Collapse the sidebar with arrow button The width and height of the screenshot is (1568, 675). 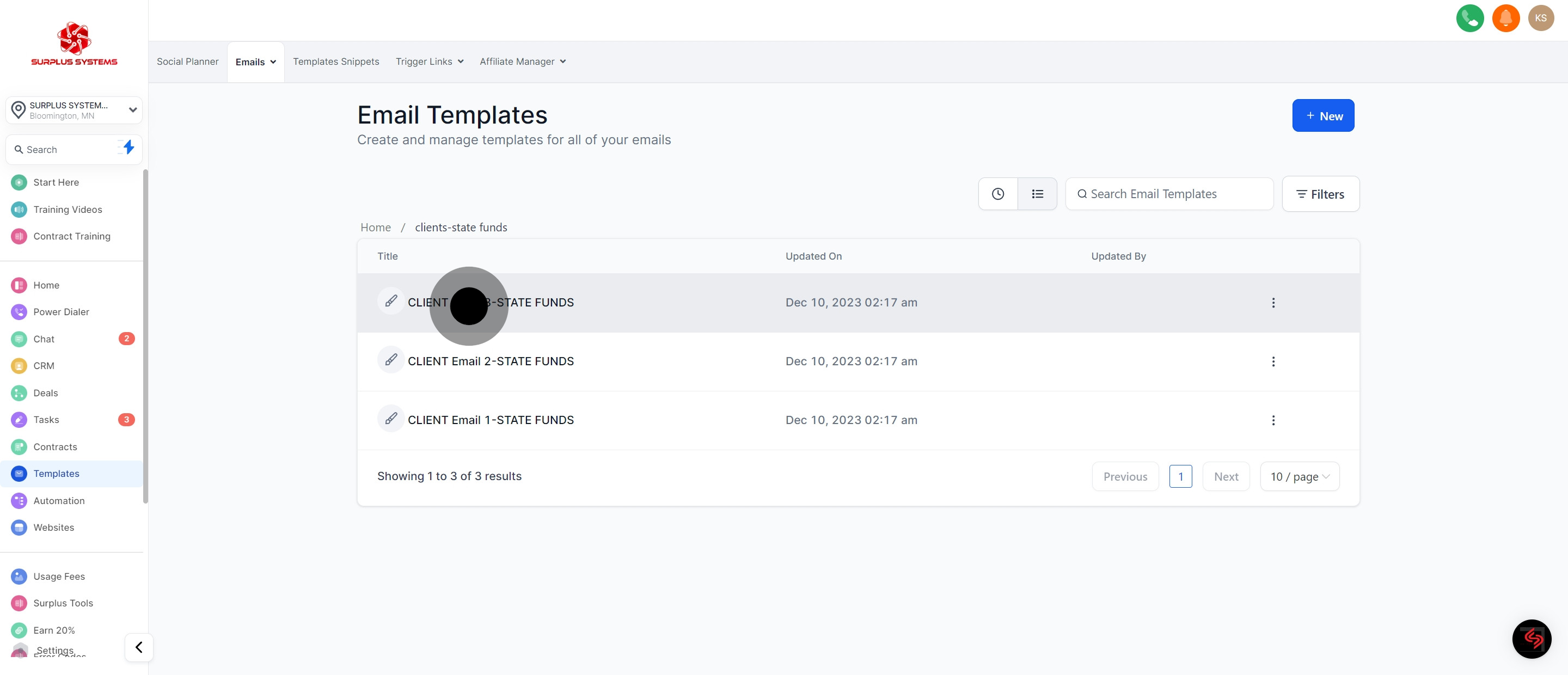(139, 647)
